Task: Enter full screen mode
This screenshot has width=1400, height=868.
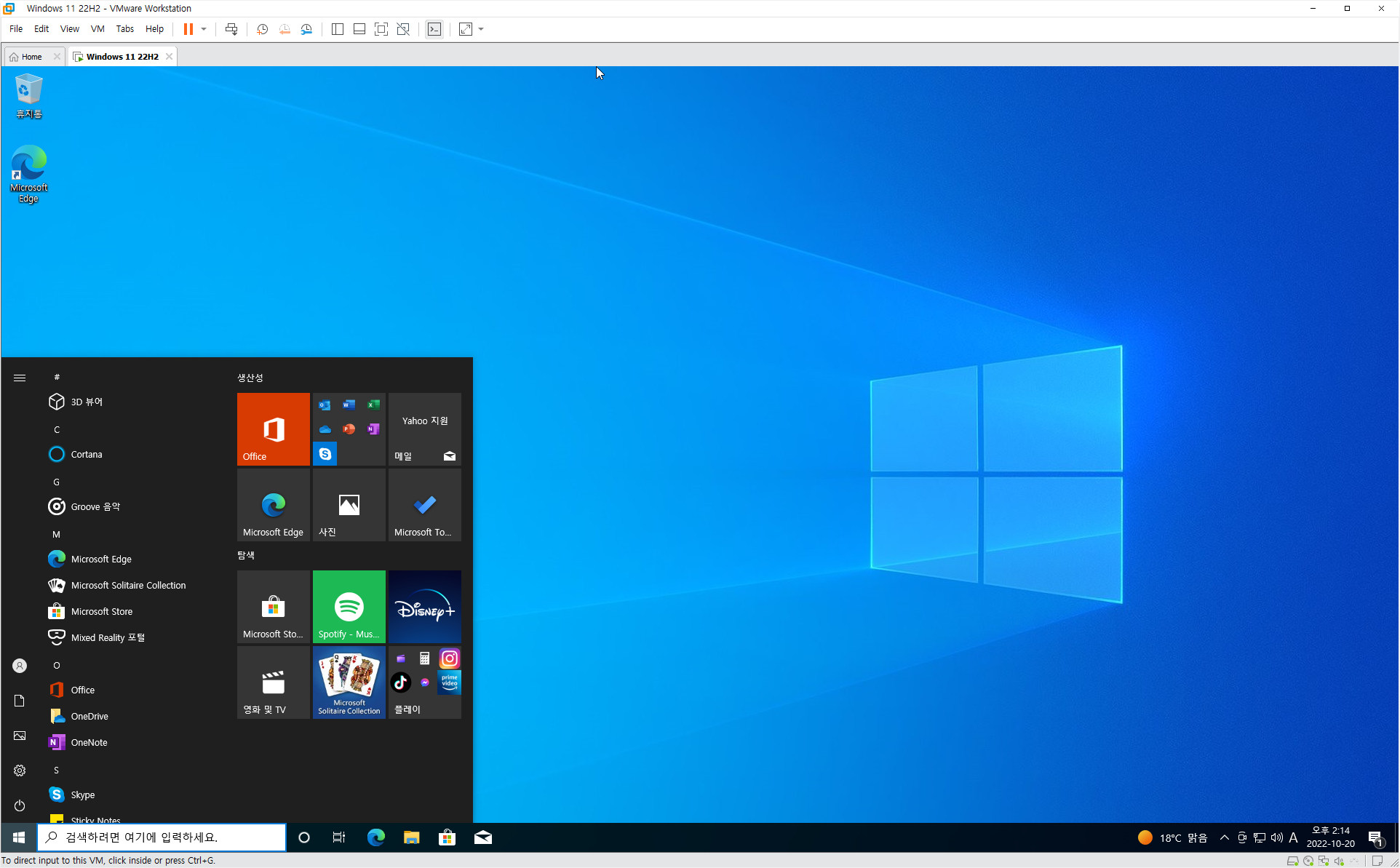Action: [x=381, y=29]
